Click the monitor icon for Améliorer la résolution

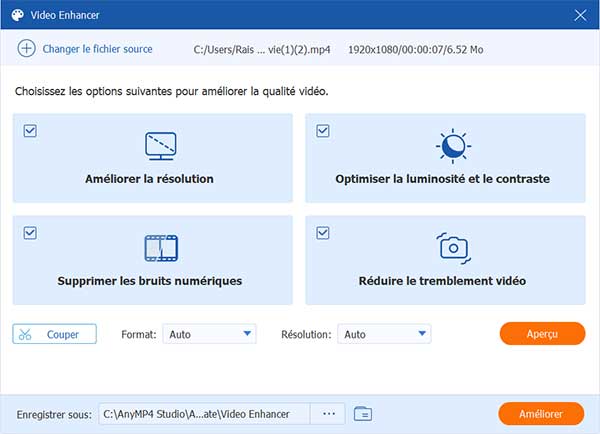click(161, 146)
